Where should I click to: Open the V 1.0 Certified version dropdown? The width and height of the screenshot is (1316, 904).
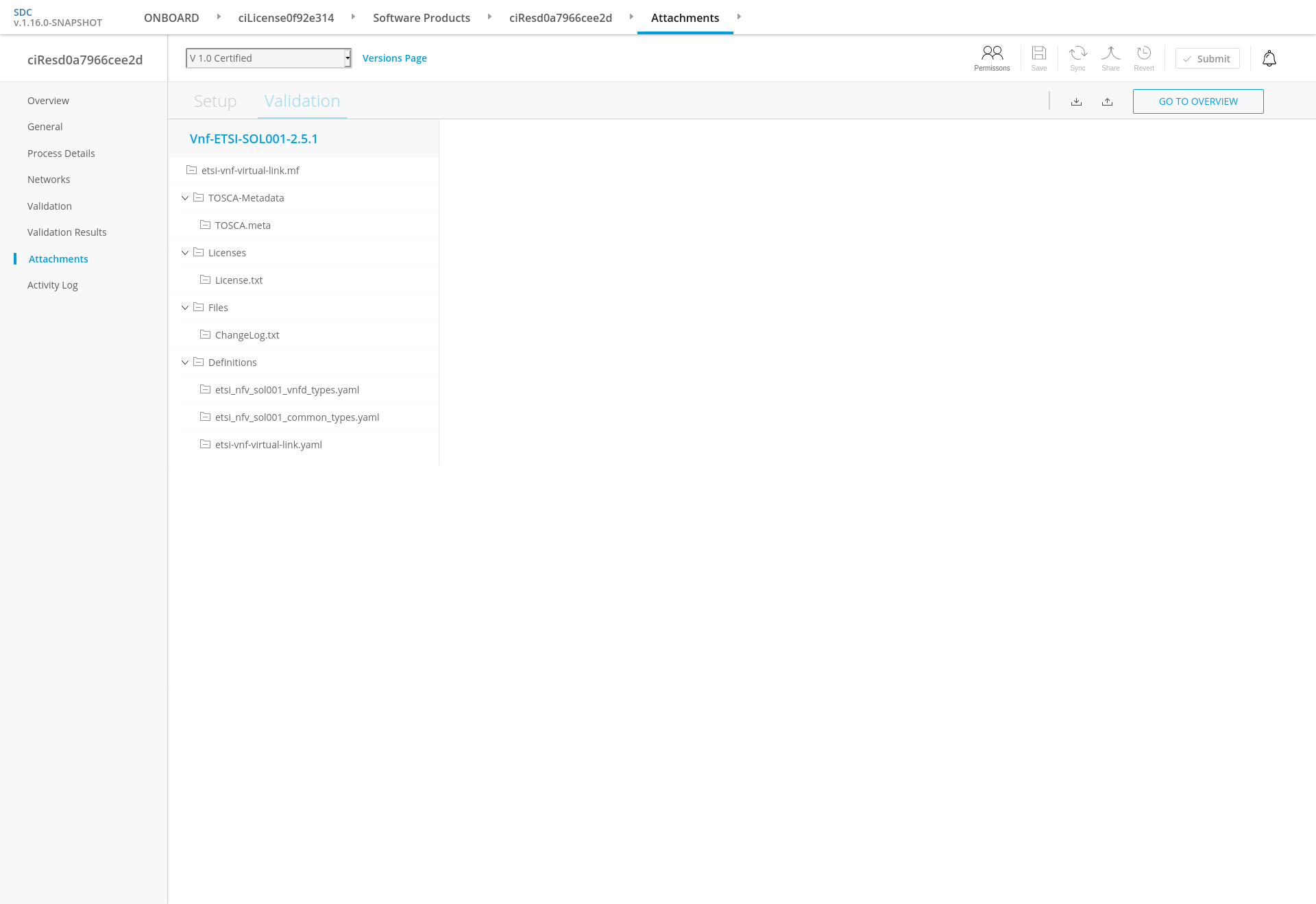269,58
